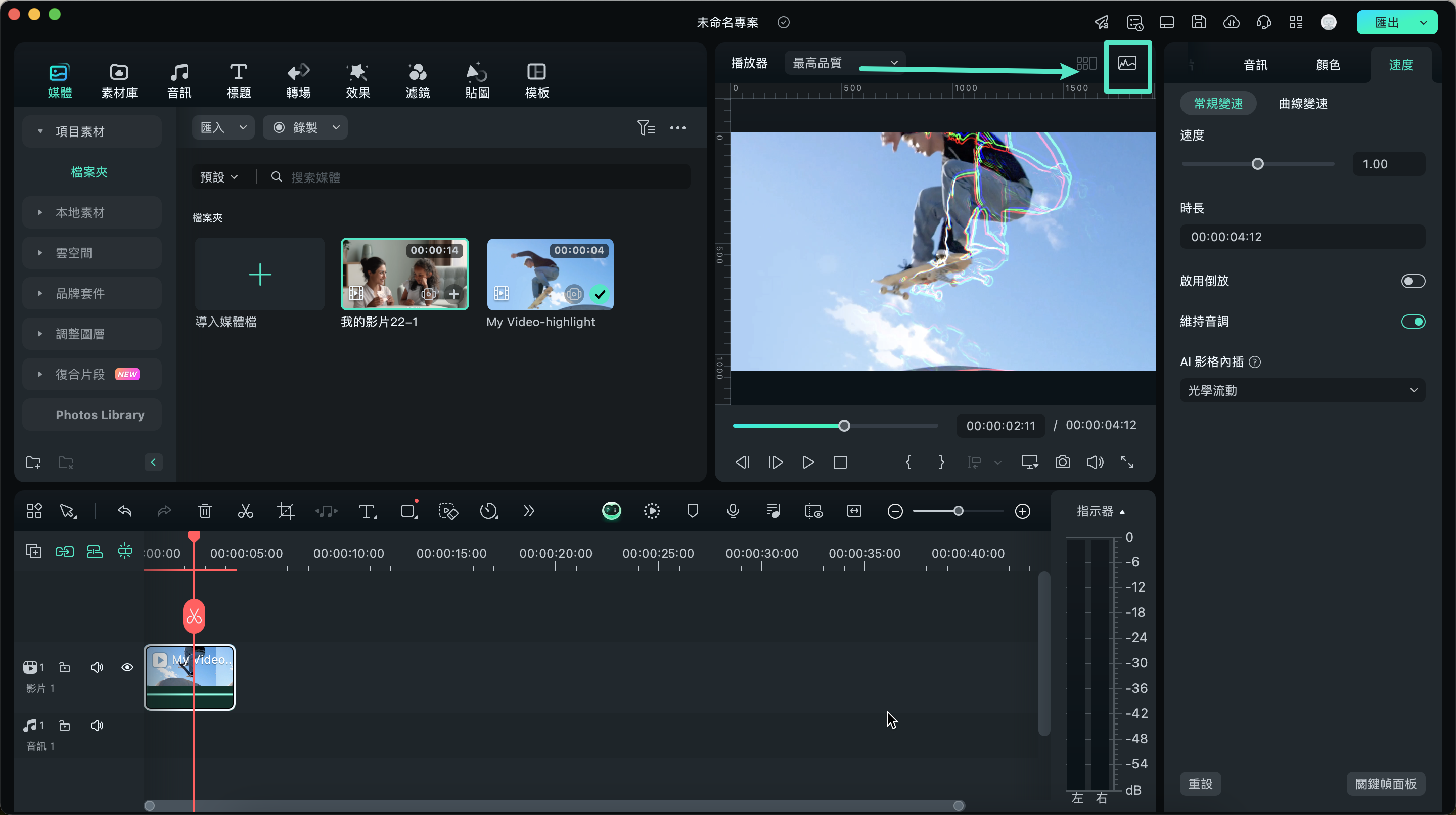Undo the last action
Viewport: 1456px width, 815px height.
(124, 511)
